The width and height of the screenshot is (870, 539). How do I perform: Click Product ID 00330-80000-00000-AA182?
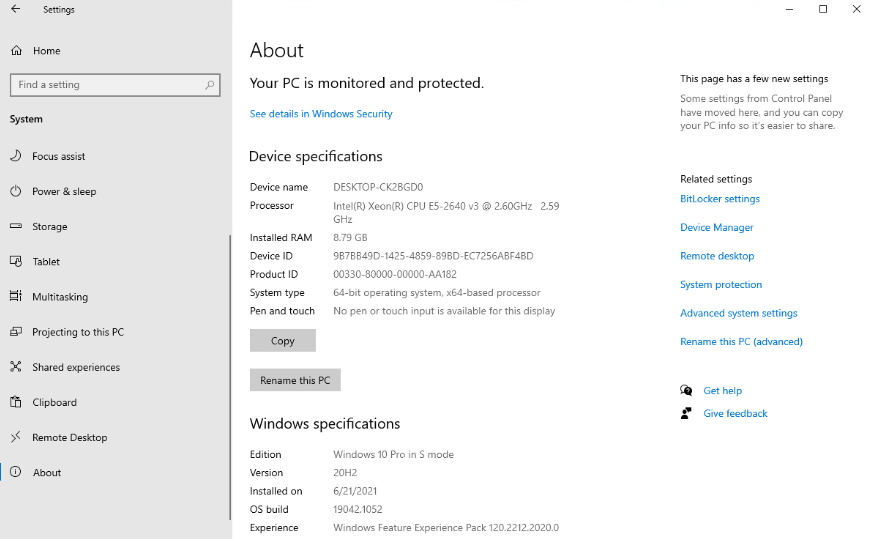click(394, 274)
